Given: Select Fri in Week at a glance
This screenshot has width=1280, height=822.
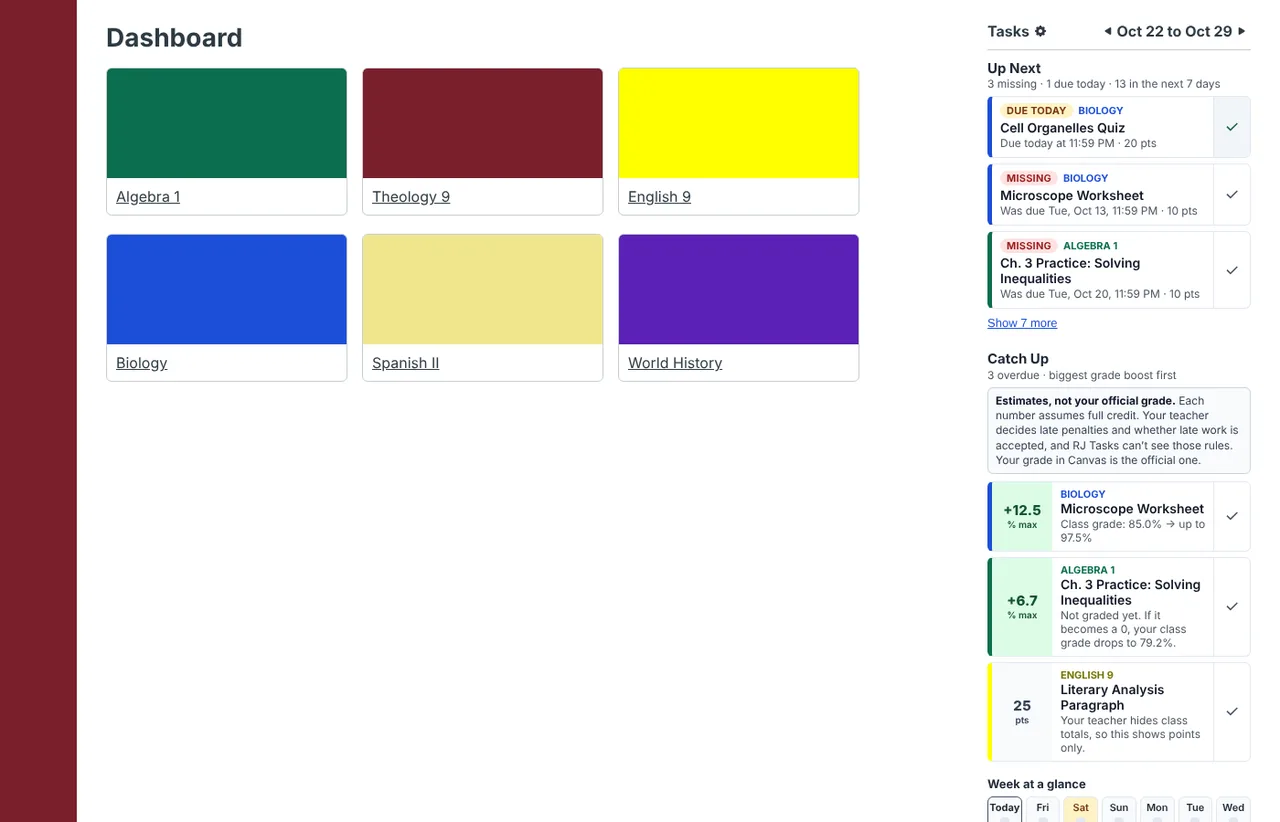Looking at the screenshot, I should click(x=1043, y=809).
